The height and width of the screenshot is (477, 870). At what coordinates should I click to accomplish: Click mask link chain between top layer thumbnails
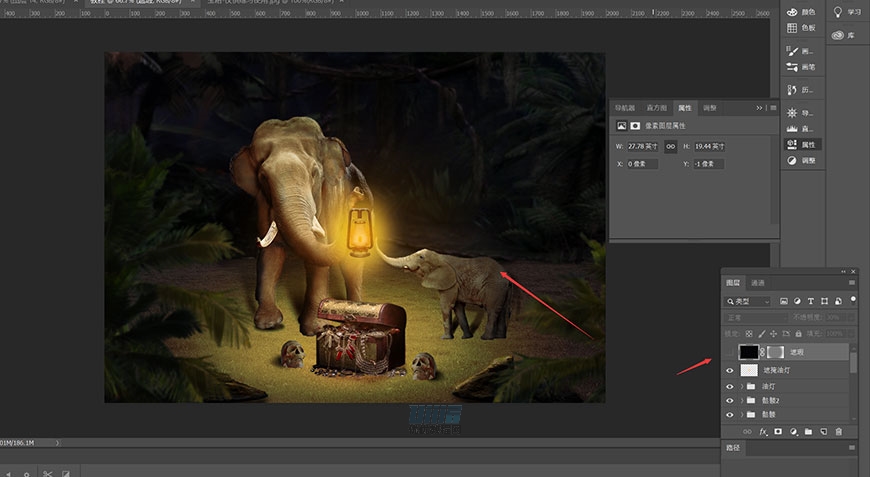(x=762, y=352)
